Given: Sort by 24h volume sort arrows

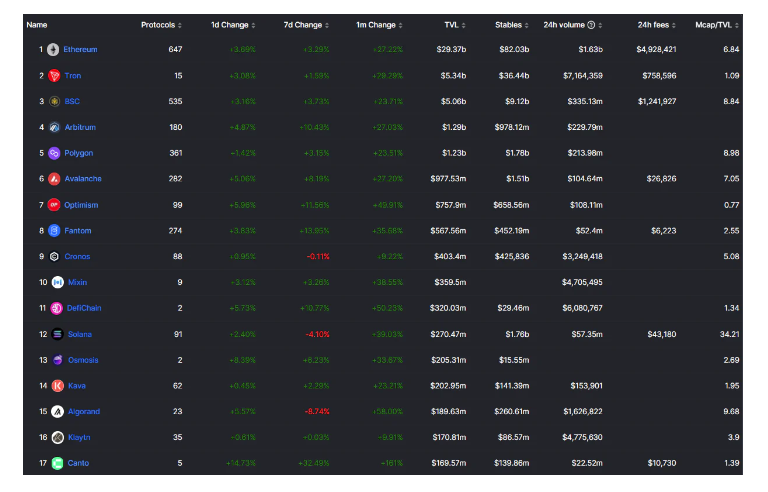Looking at the screenshot, I should [600, 25].
